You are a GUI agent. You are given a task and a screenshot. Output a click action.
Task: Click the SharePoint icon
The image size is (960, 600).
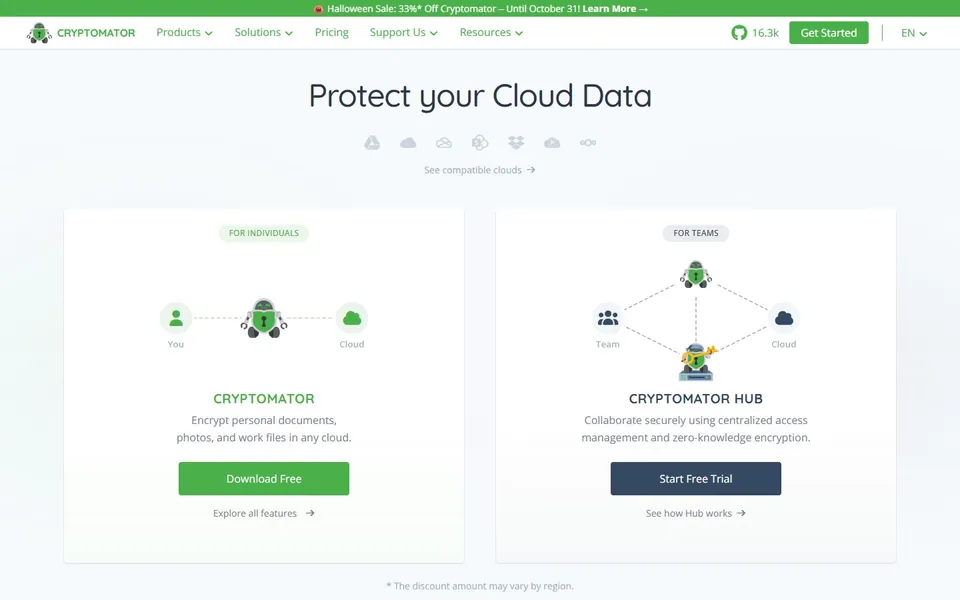pos(480,143)
